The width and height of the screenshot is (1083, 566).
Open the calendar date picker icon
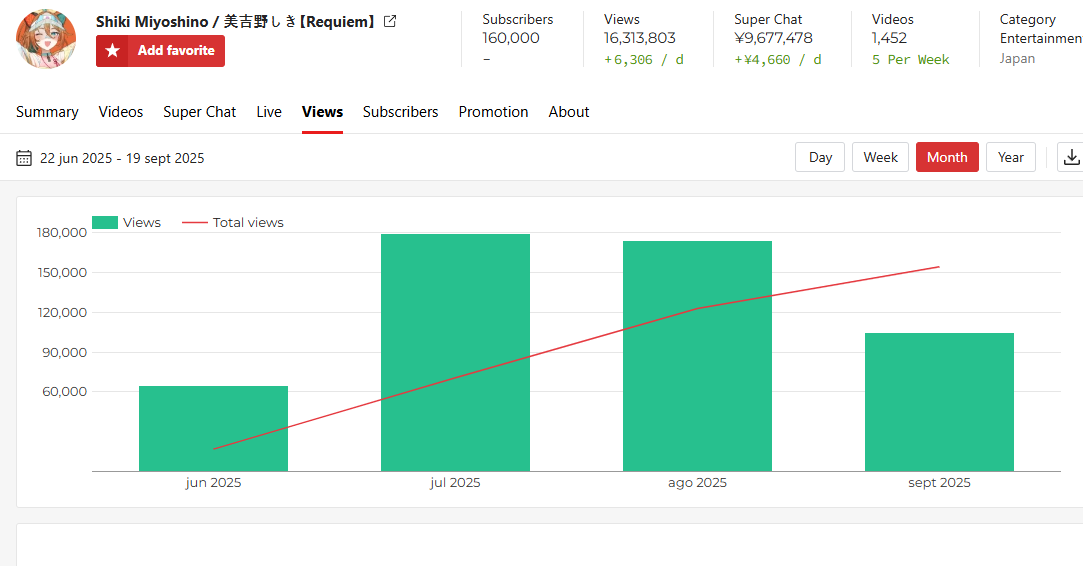(x=23, y=158)
